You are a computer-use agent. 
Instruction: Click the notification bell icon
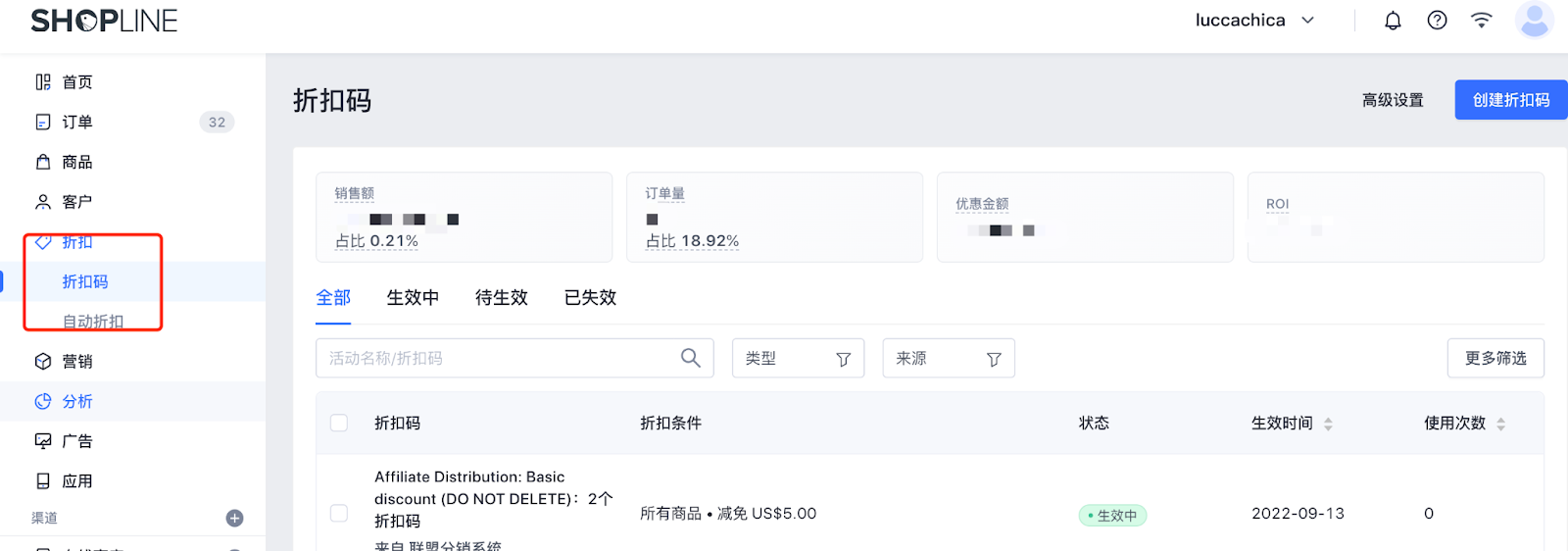pos(1393,21)
